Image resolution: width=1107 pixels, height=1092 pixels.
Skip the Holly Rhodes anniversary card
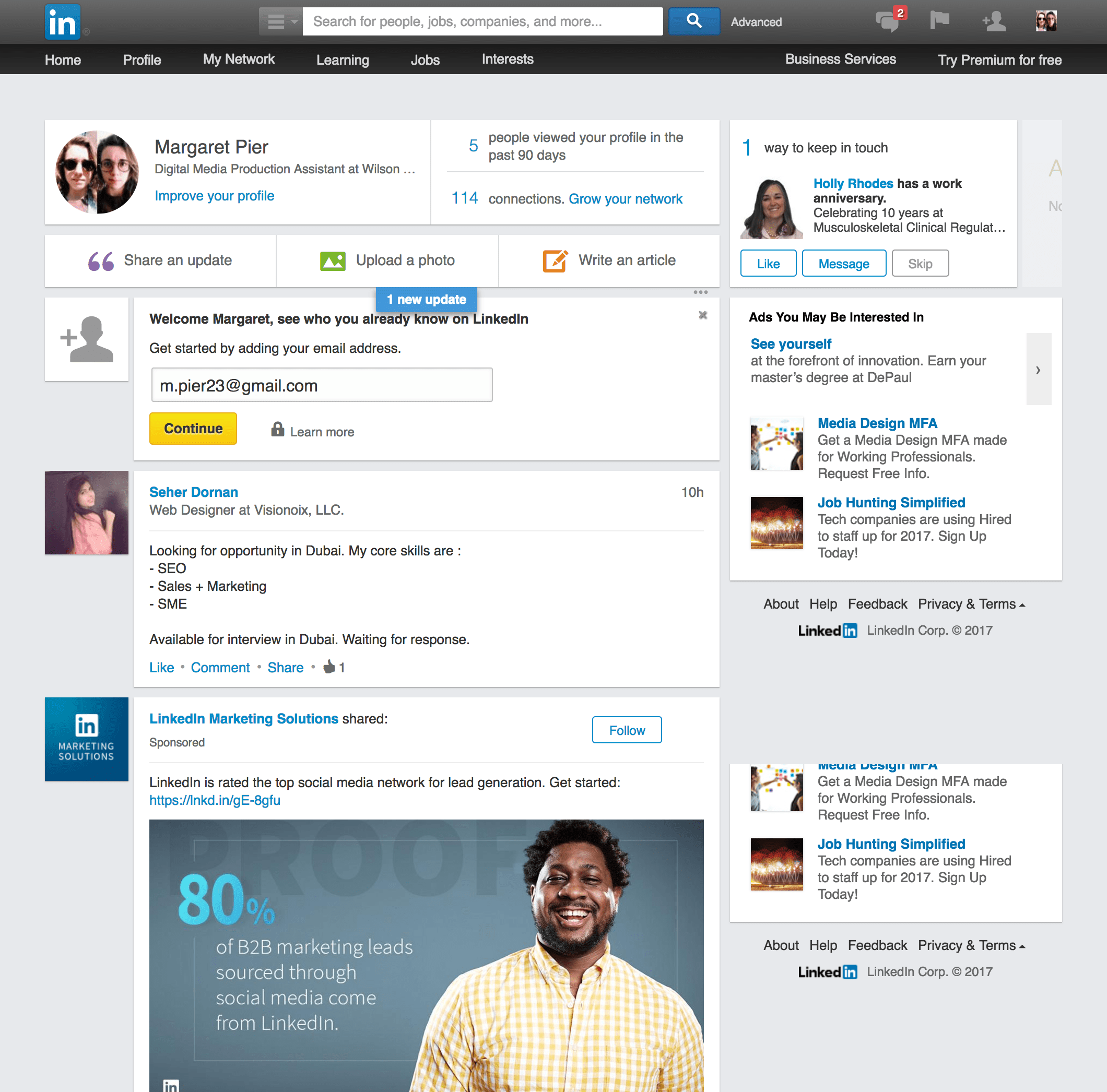click(920, 264)
